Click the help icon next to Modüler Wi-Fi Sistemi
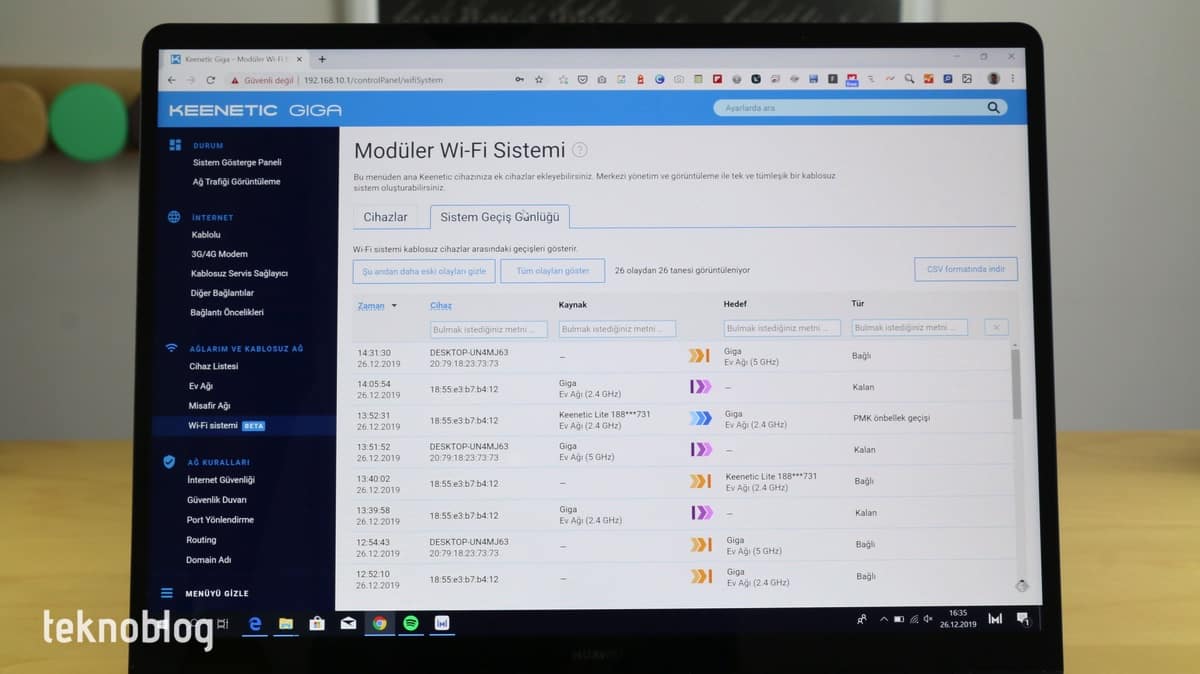The height and width of the screenshot is (674, 1200). click(580, 150)
